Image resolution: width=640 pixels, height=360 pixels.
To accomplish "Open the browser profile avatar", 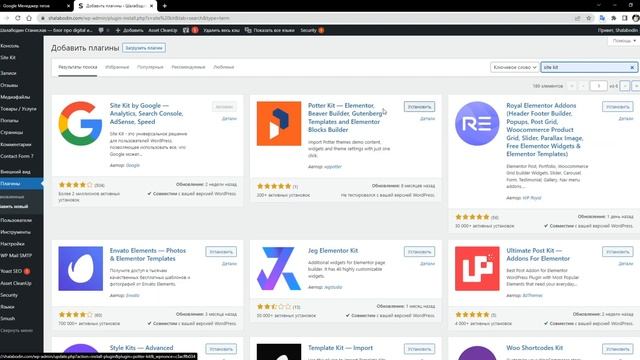I will (x=636, y=18).
